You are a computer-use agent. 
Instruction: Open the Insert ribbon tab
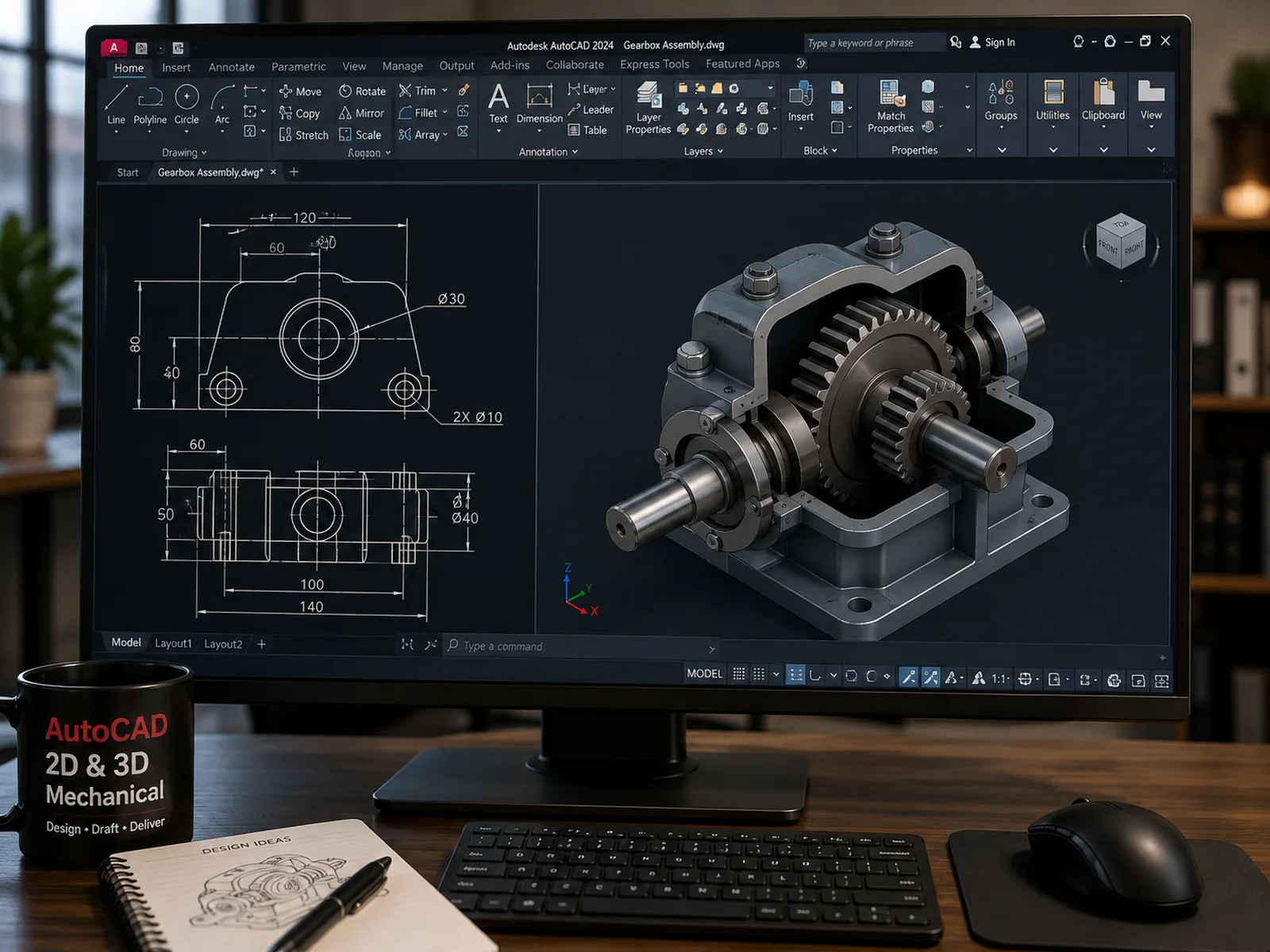click(x=176, y=68)
